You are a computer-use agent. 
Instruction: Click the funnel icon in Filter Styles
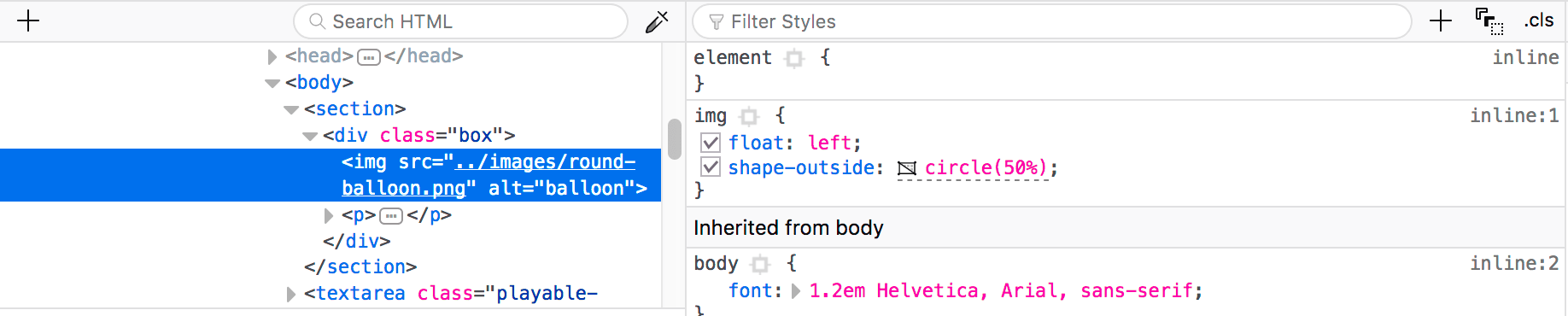coord(716,22)
